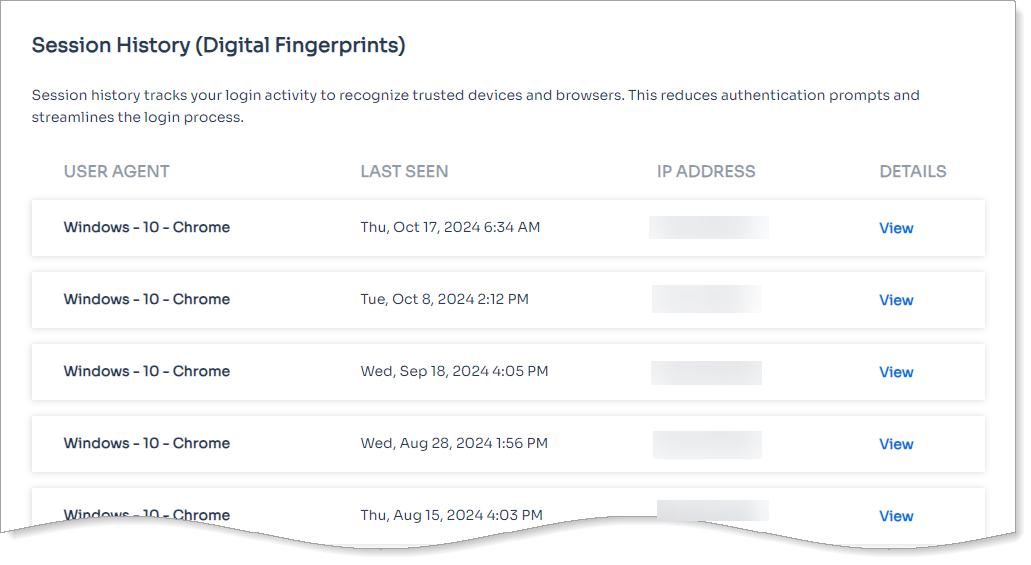Click the USER AGENT column header
The height and width of the screenshot is (565, 1031).
(116, 171)
